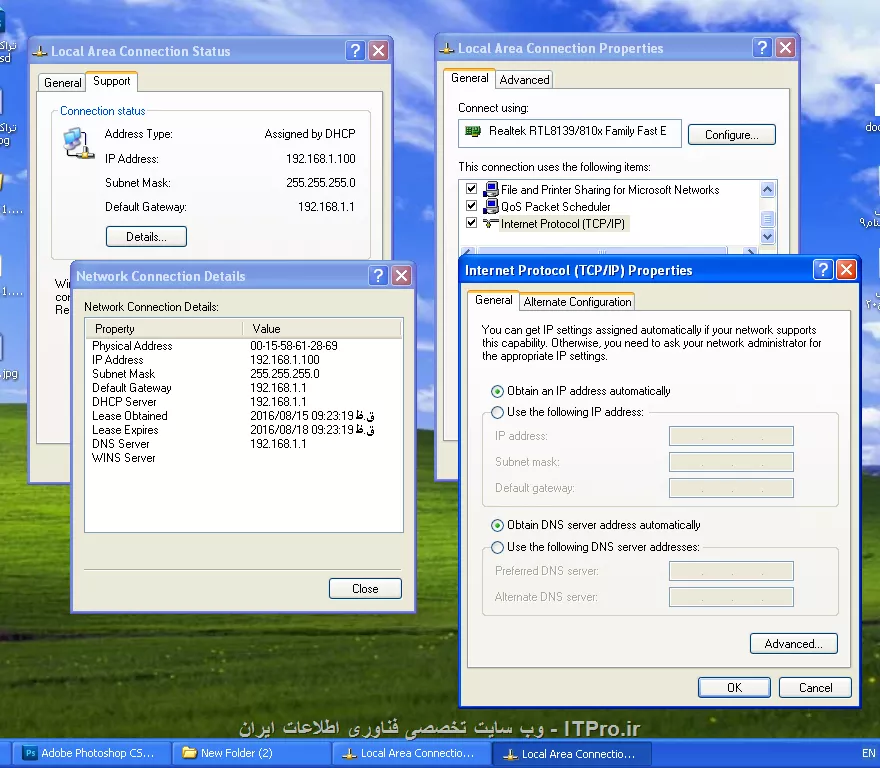
Task: Select the File and Printer Sharing icon
Action: (x=491, y=189)
